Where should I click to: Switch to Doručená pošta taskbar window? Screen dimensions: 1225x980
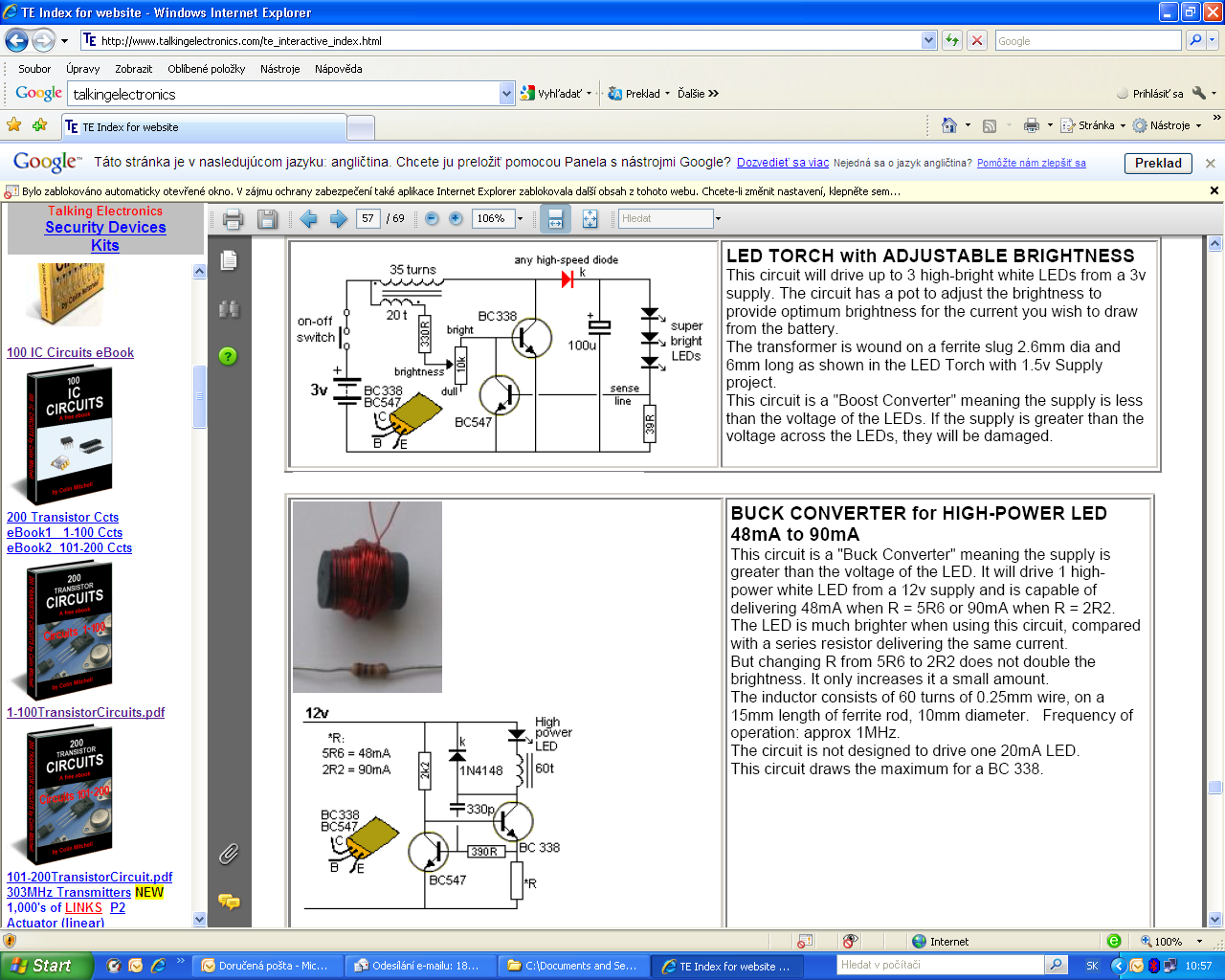point(265,966)
